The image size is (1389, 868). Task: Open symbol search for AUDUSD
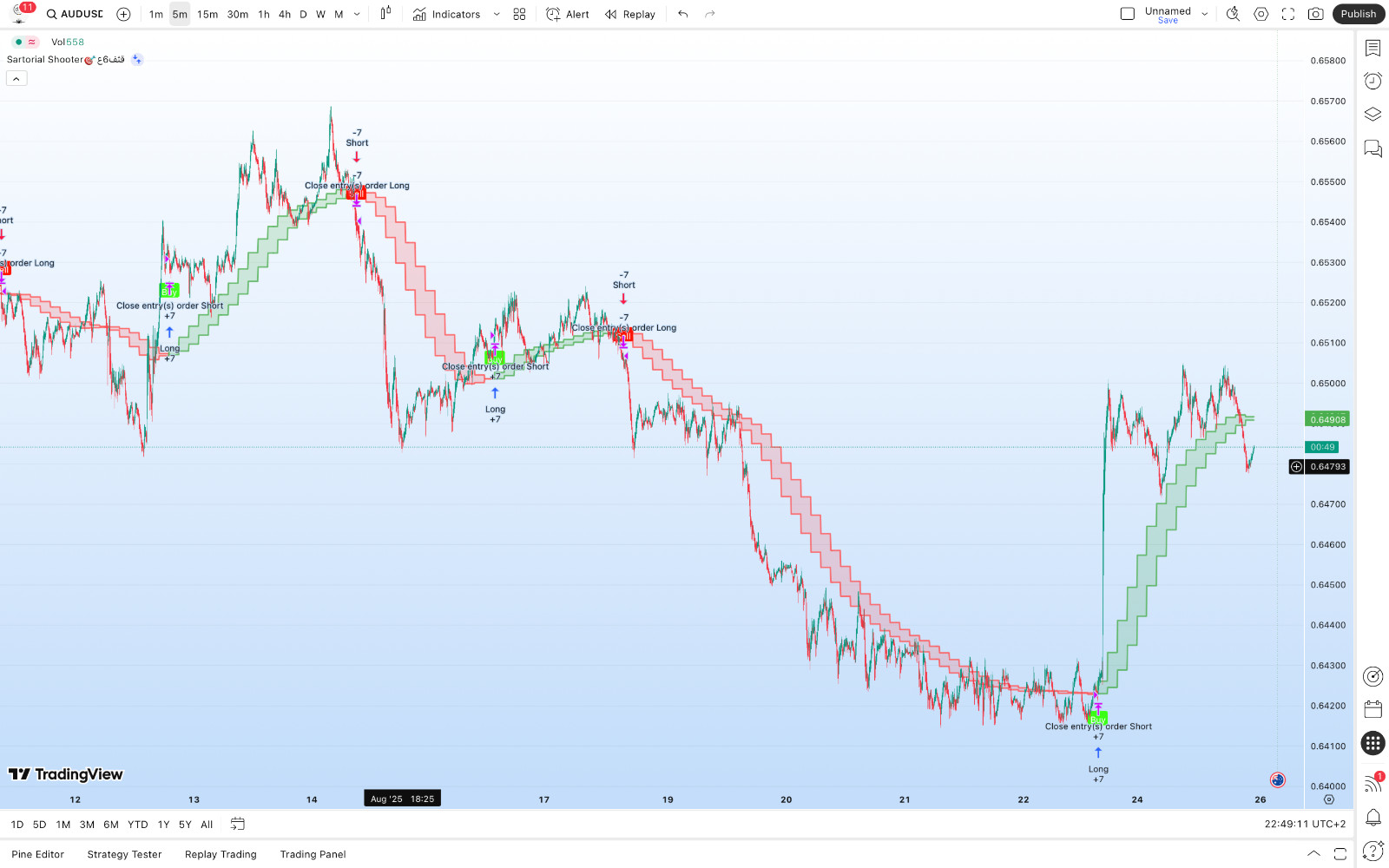click(x=75, y=14)
